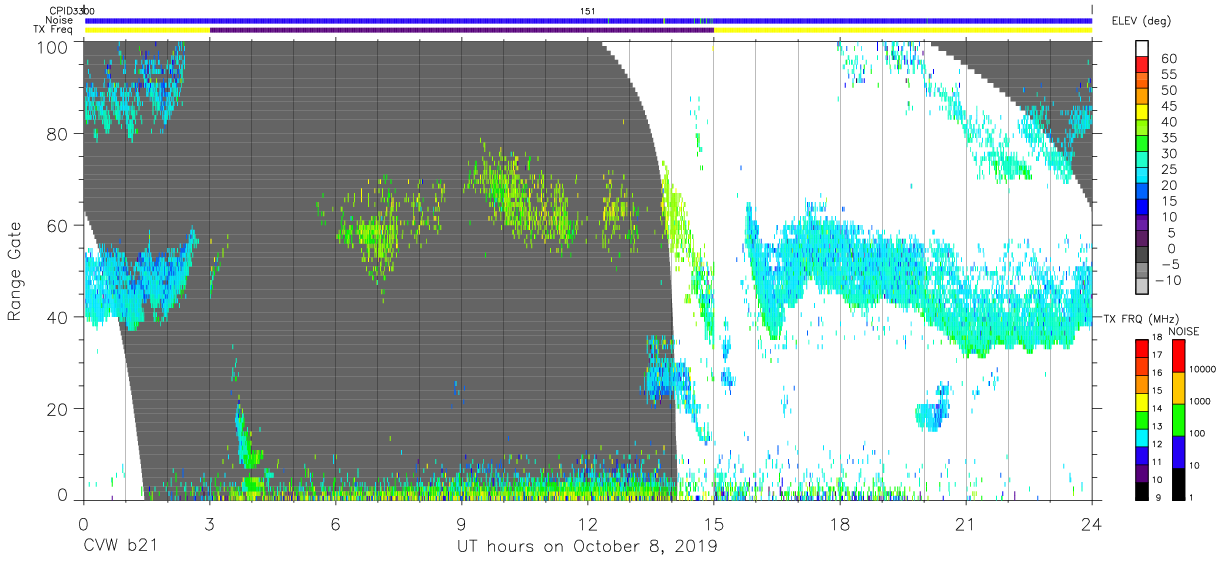Click the '100' tick on the Range Gate axis
Screen dimensions: 1228x567
coord(52,47)
